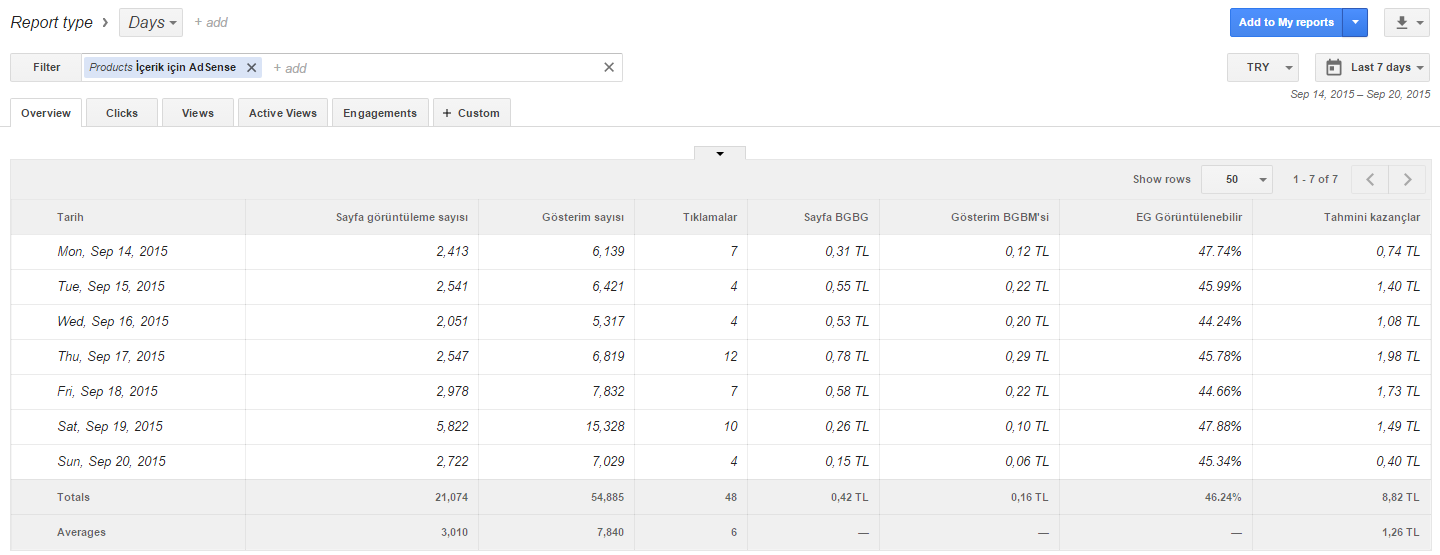This screenshot has height=555, width=1440.
Task: Remove the İçerik için AdSense filter chip
Action: pos(252,67)
